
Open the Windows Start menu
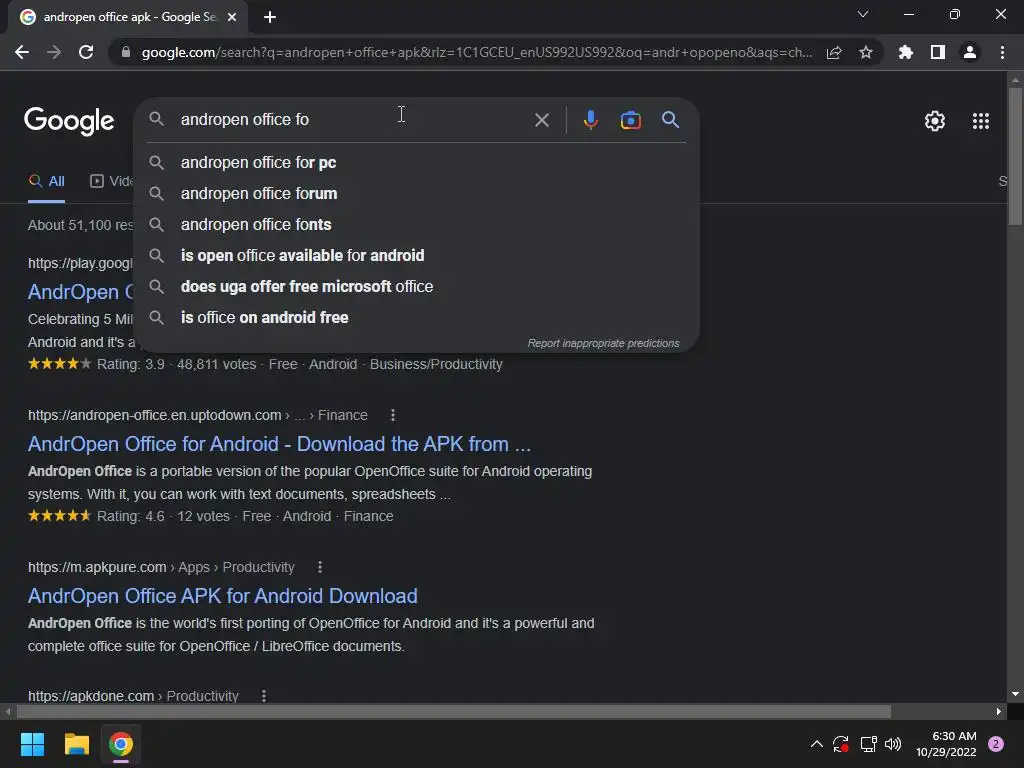coord(32,744)
